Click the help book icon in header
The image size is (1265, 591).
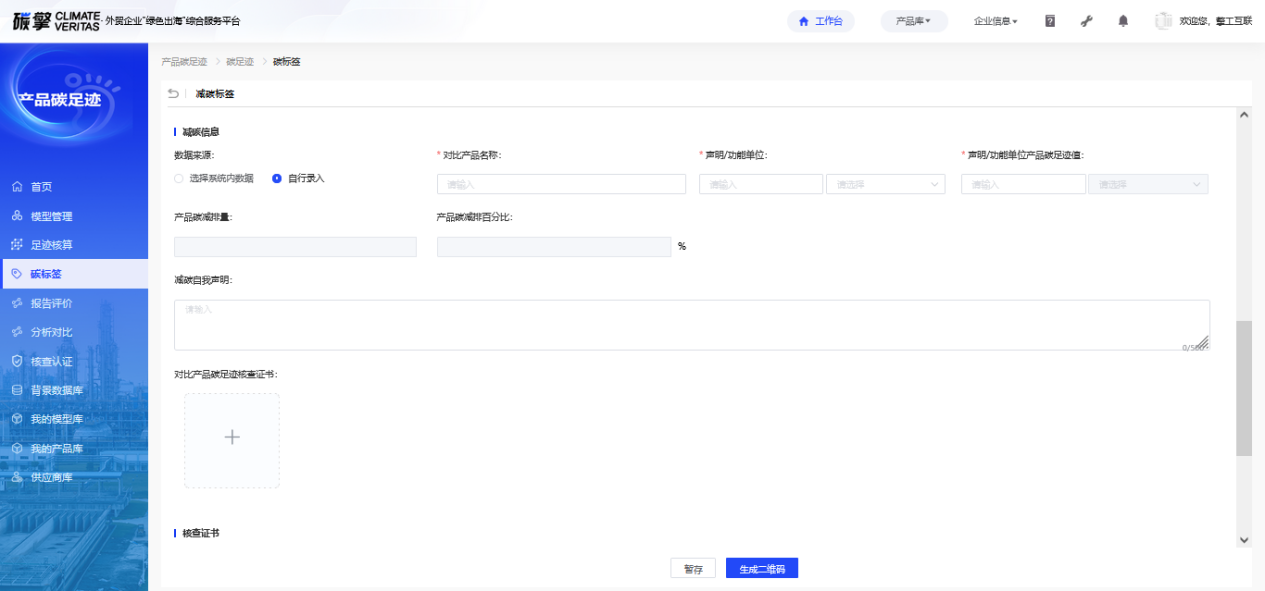pos(1050,21)
